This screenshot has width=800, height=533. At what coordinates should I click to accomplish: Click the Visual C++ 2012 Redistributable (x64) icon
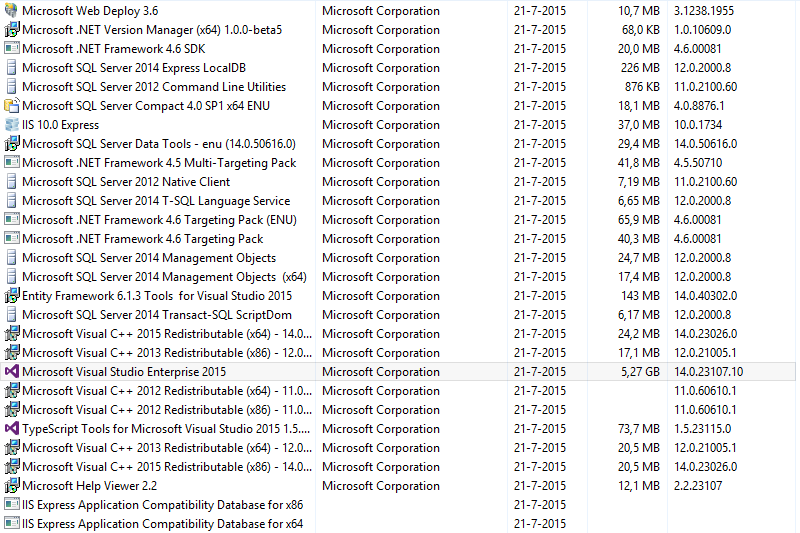[x=12, y=391]
